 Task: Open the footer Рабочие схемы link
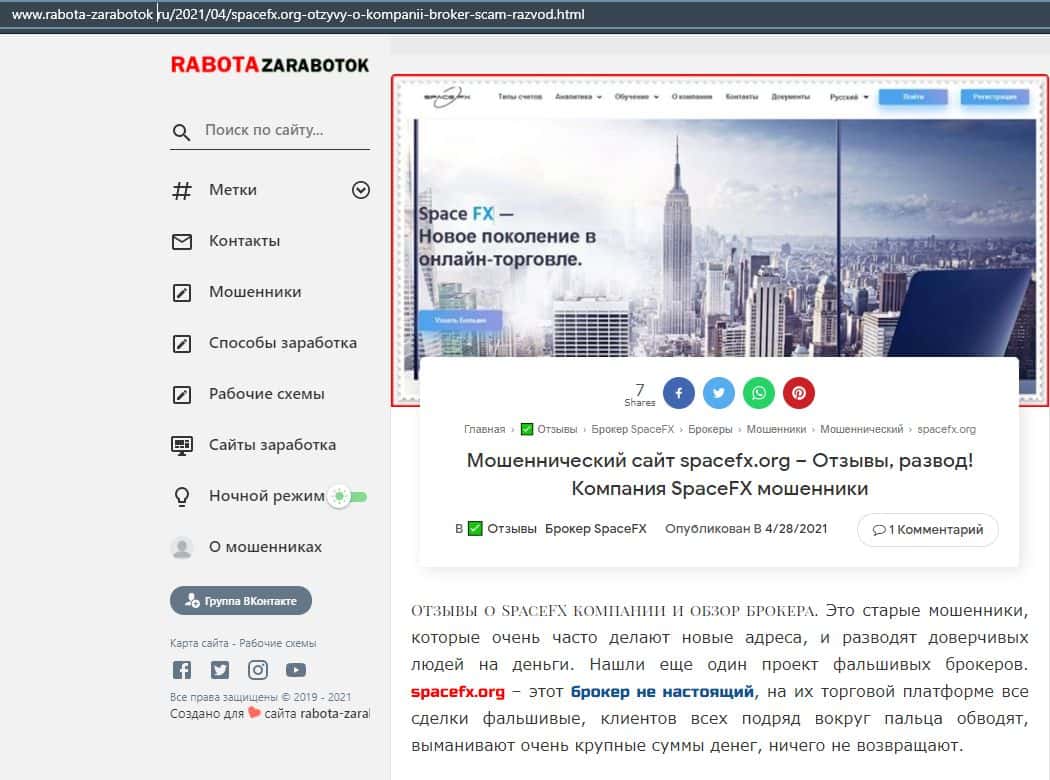(x=277, y=643)
